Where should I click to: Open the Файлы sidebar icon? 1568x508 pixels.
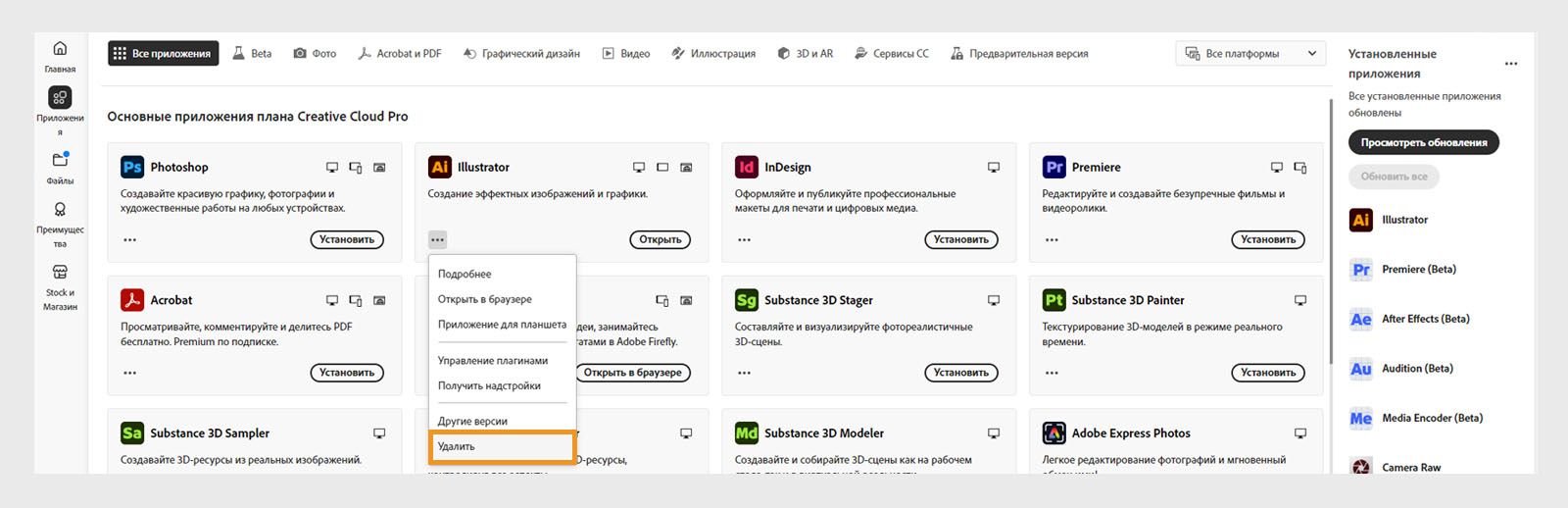pyautogui.click(x=60, y=159)
